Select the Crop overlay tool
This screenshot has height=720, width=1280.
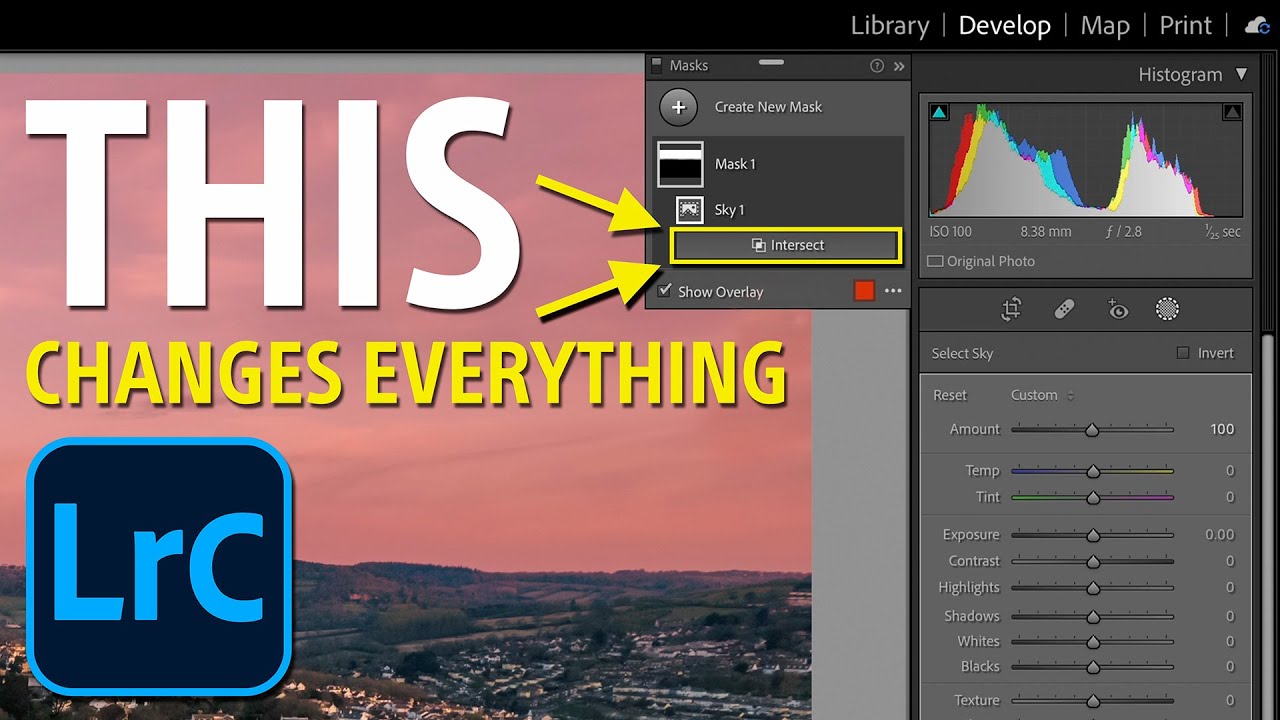[1011, 310]
